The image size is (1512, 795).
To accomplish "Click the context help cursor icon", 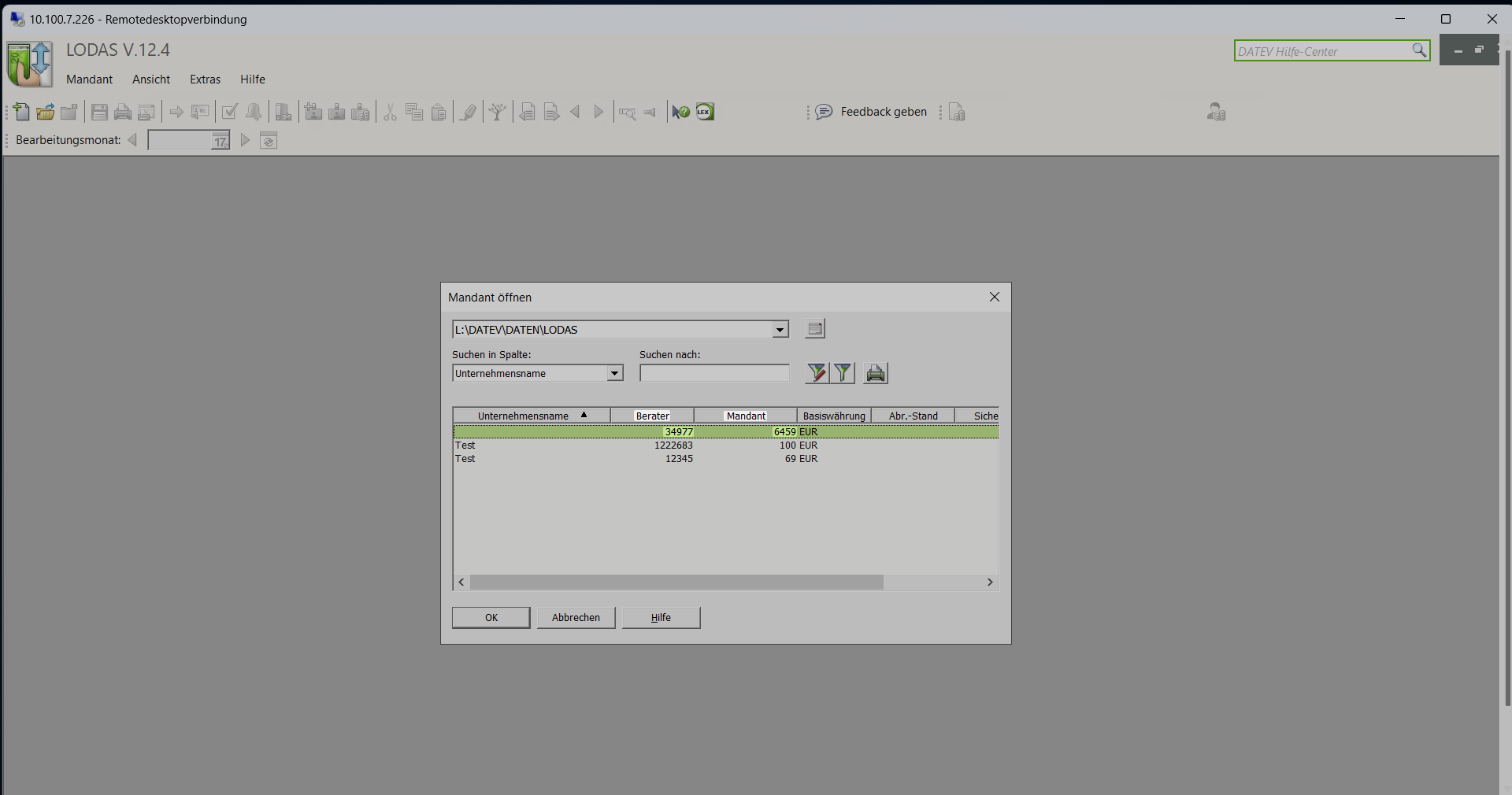I will 680,112.
